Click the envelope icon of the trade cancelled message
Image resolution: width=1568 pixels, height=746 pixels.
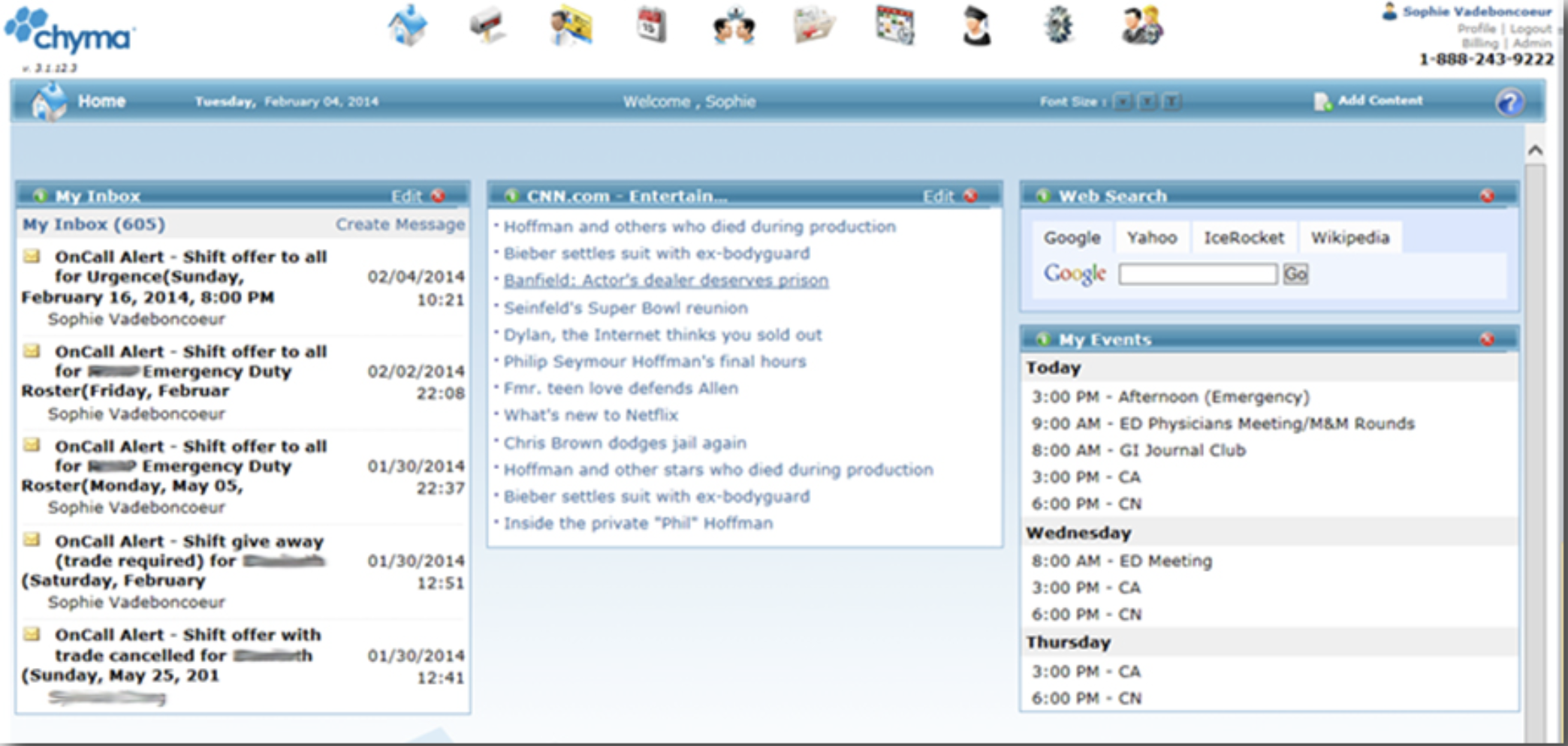pos(32,635)
